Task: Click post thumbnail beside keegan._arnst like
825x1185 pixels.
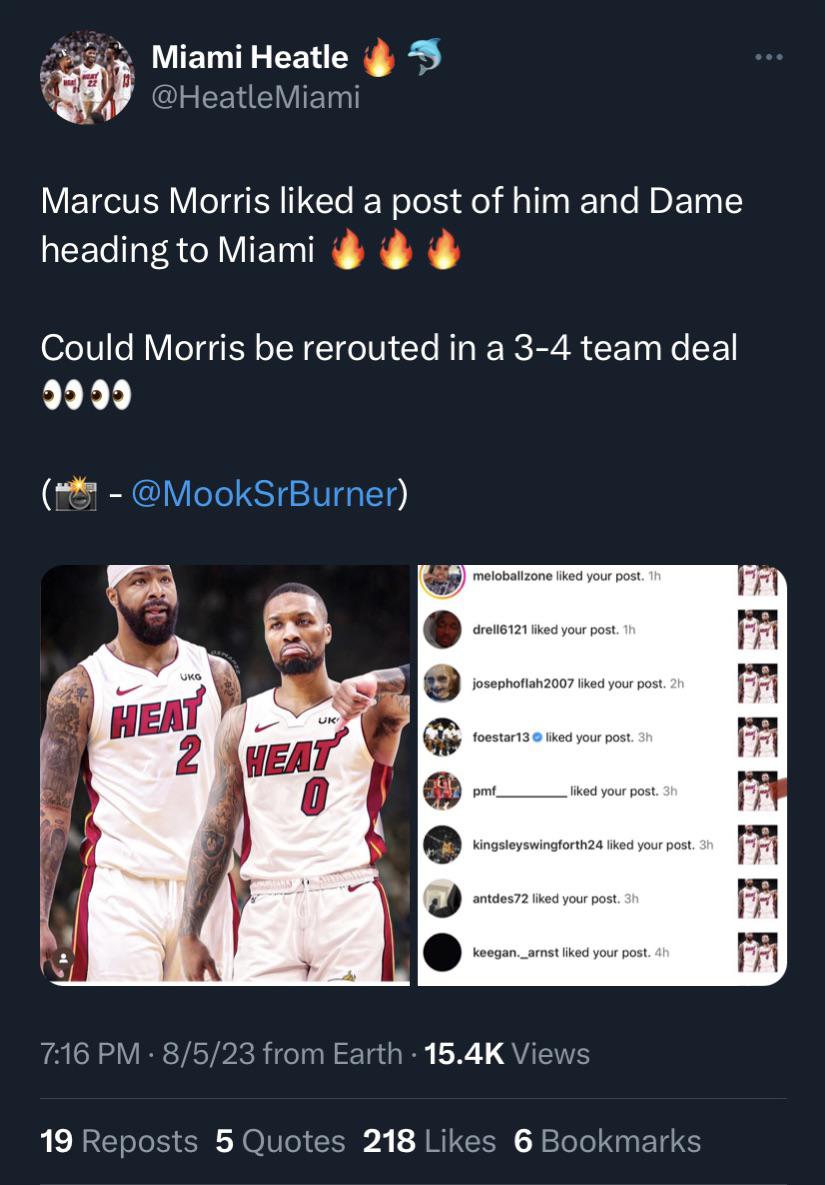Action: click(x=758, y=952)
